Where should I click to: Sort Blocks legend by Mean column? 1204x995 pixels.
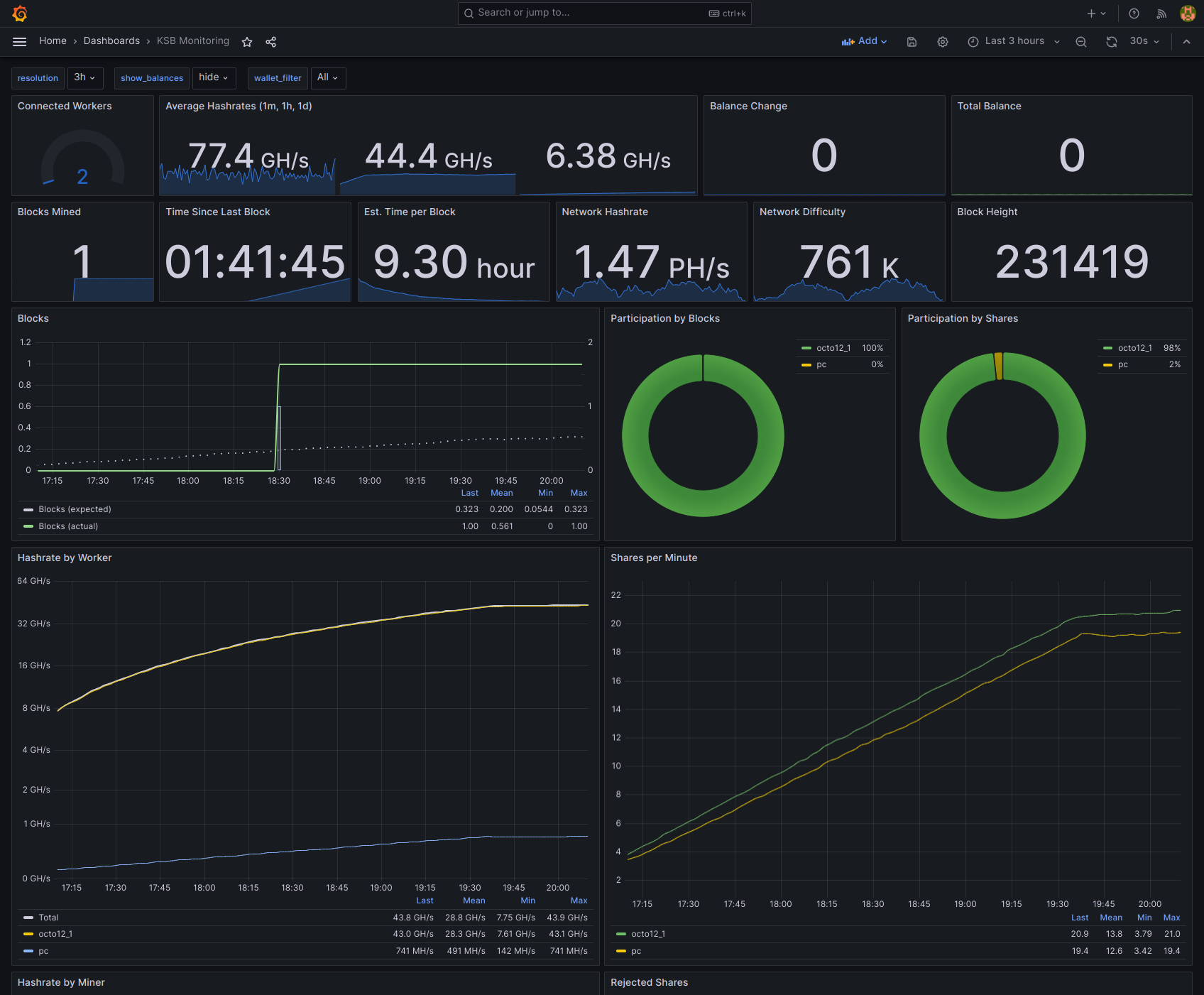point(501,493)
